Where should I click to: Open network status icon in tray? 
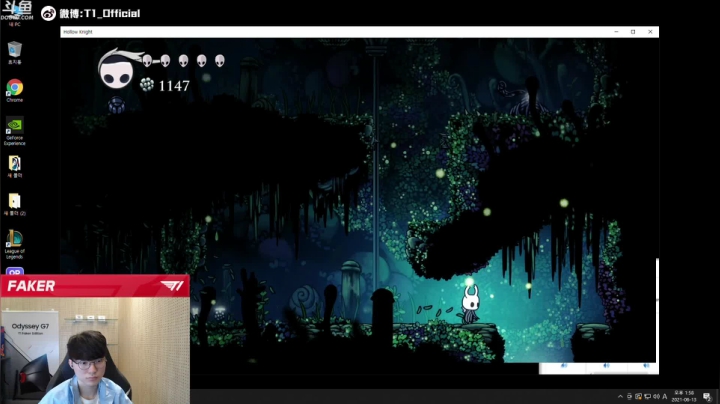tap(647, 396)
